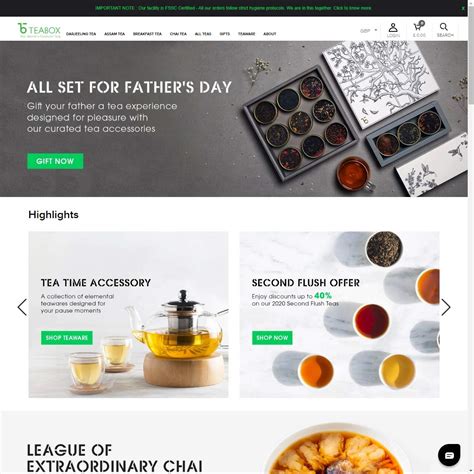Open the shopping cart icon

(x=419, y=29)
